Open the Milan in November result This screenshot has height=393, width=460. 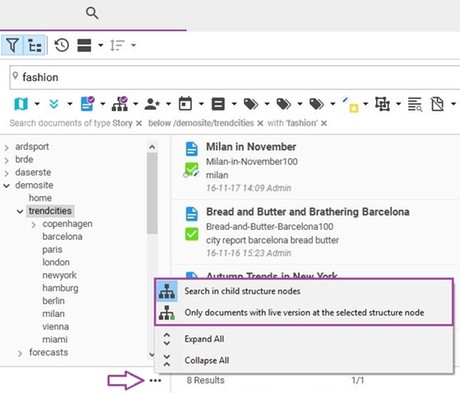pyautogui.click(x=251, y=147)
